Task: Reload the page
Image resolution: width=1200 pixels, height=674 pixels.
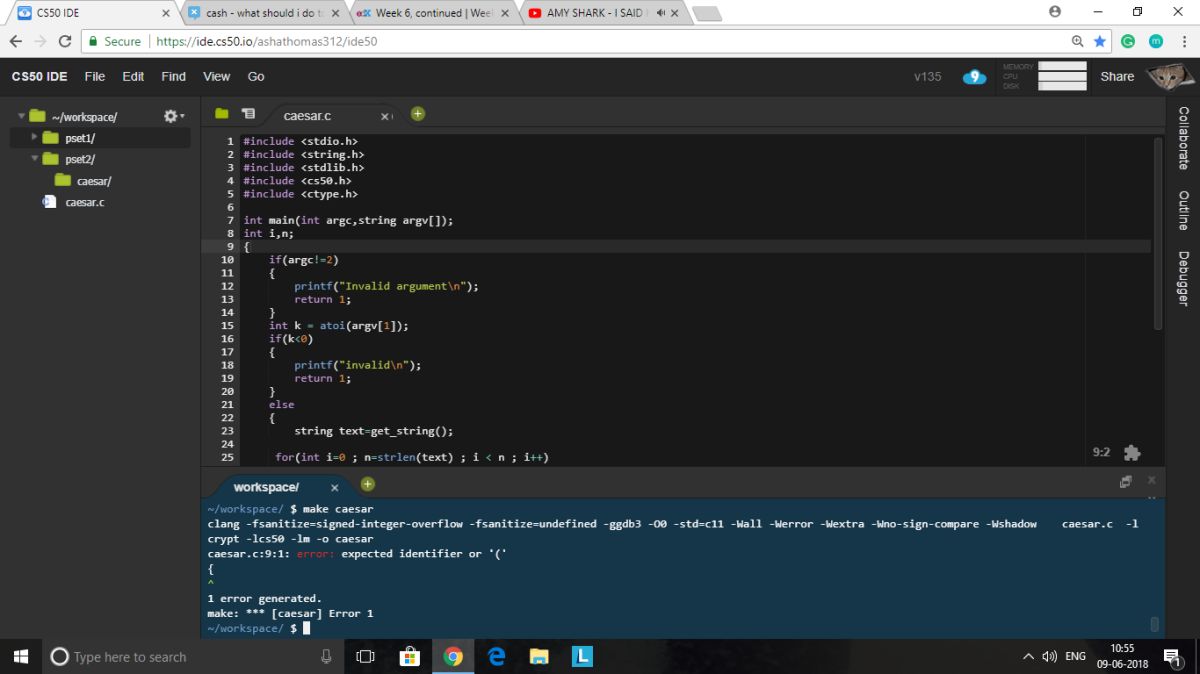Action: click(x=65, y=41)
